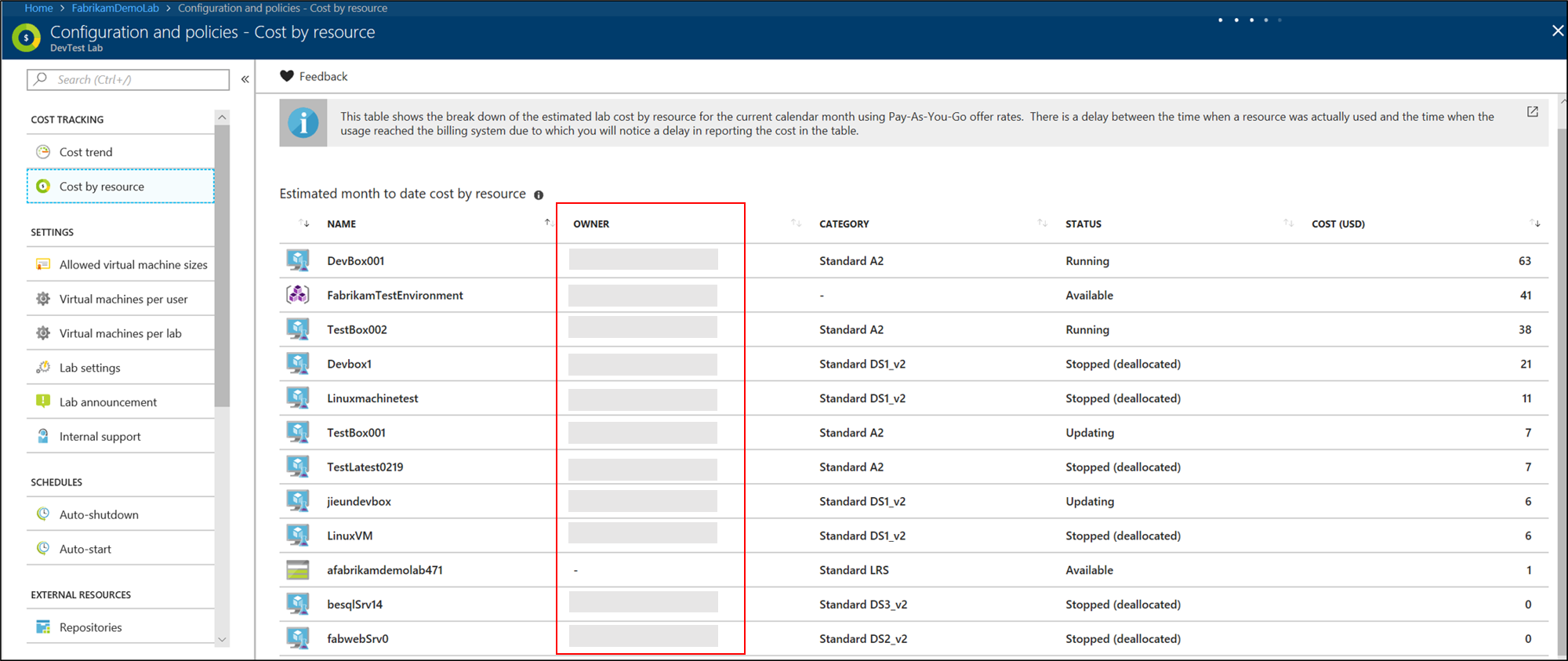
Task: Click the info tooltip icon beside table title
Action: [539, 195]
